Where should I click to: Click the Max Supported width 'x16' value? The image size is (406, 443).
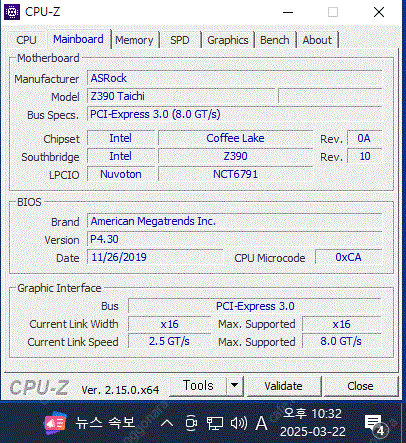click(x=342, y=324)
